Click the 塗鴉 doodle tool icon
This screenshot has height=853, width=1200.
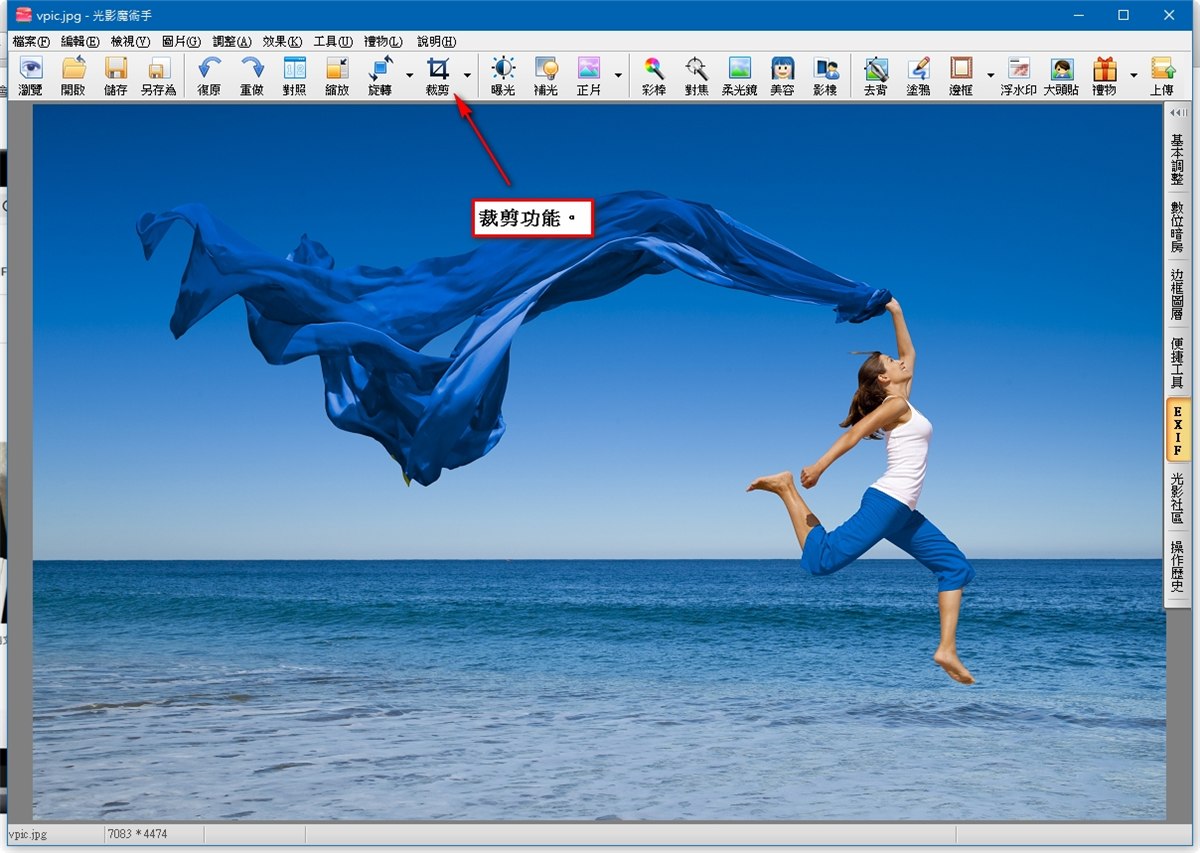tap(918, 70)
